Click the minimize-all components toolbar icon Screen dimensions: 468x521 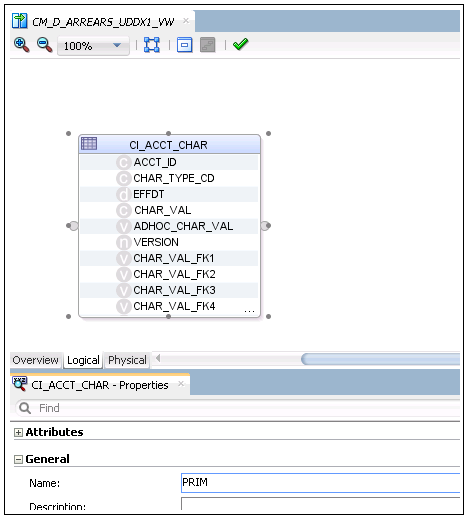pos(184,45)
